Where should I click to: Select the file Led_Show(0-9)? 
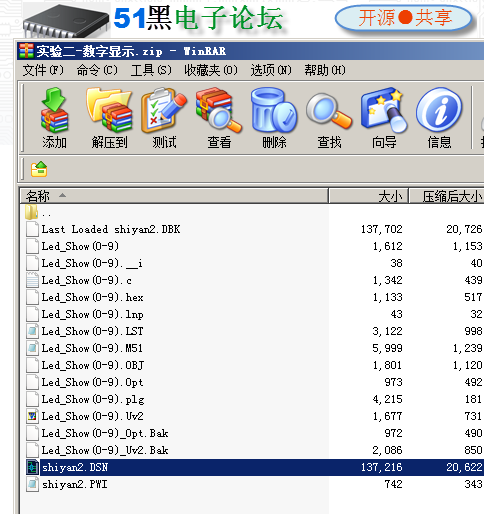coord(80,246)
